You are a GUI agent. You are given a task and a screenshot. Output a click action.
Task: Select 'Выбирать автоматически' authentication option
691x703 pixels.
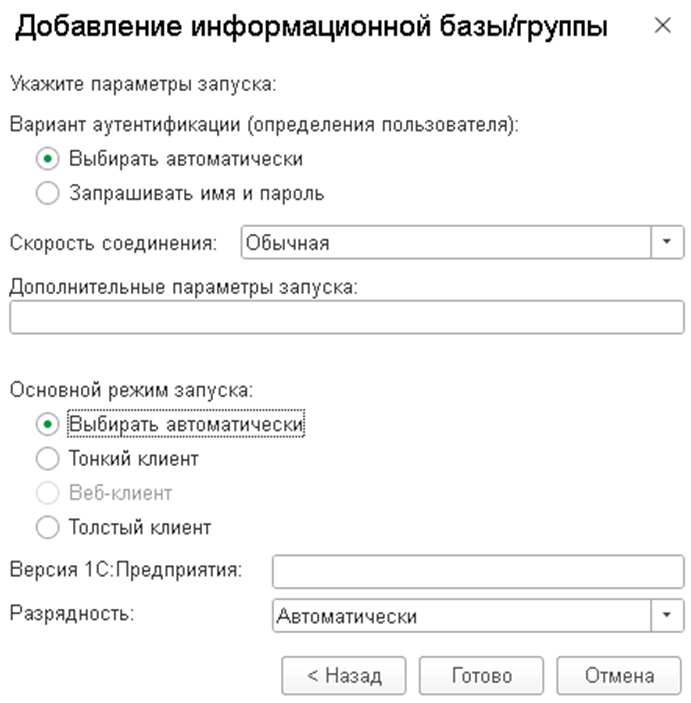point(48,158)
